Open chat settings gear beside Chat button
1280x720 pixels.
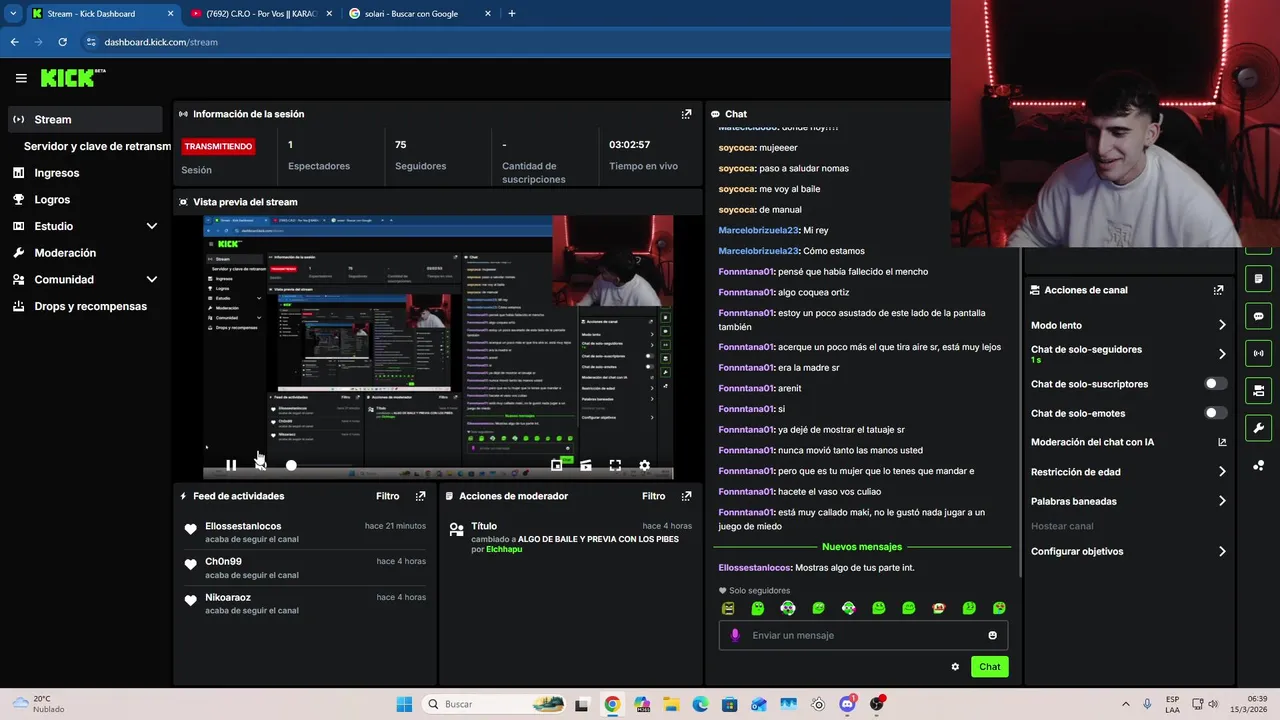(x=955, y=667)
